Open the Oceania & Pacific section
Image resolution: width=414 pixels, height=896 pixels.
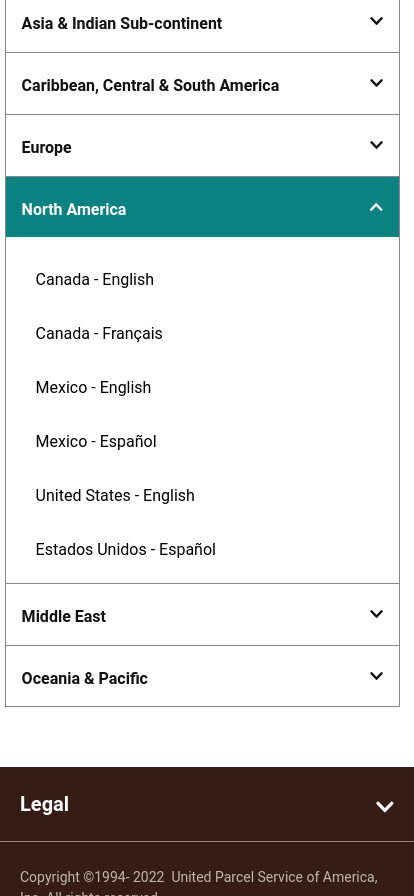202,677
